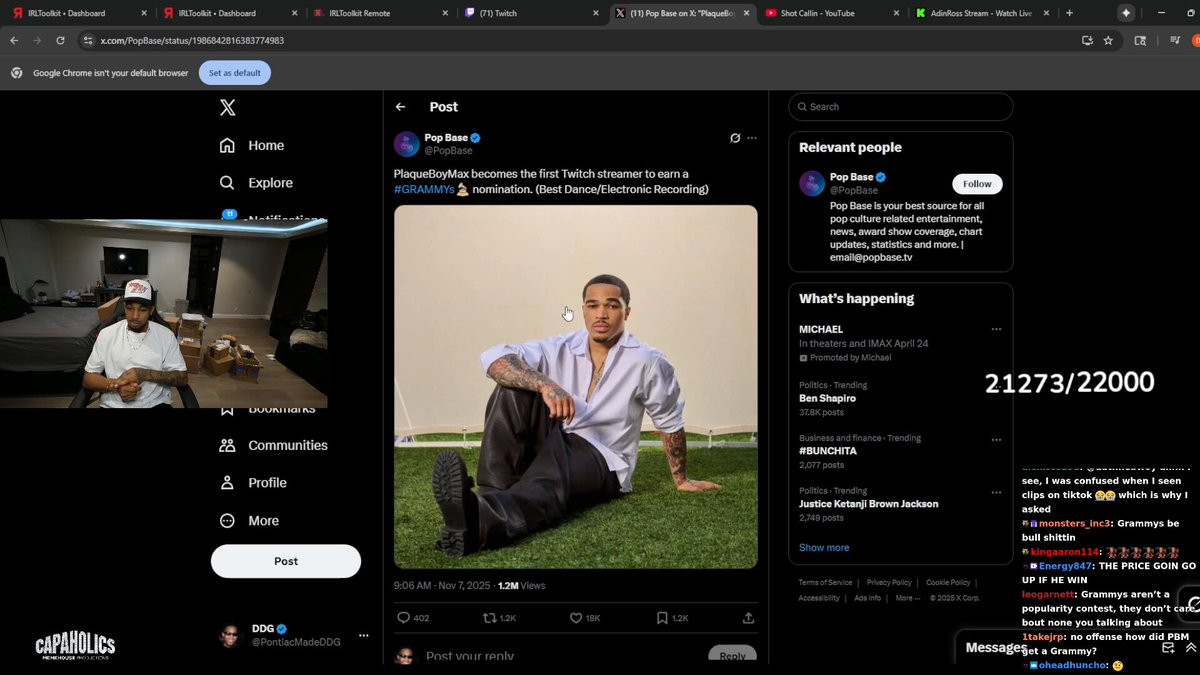Open more options for MICHAEL trend
The height and width of the screenshot is (675, 1200).
point(996,329)
